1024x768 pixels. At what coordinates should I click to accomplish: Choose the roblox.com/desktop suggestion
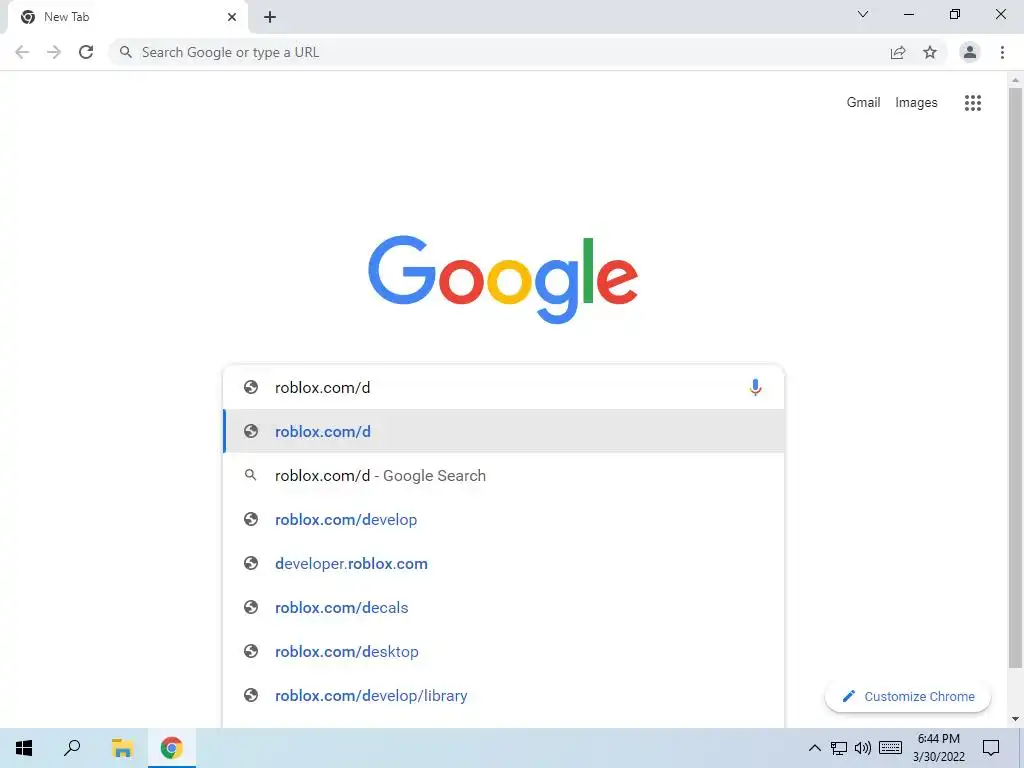tap(503, 651)
